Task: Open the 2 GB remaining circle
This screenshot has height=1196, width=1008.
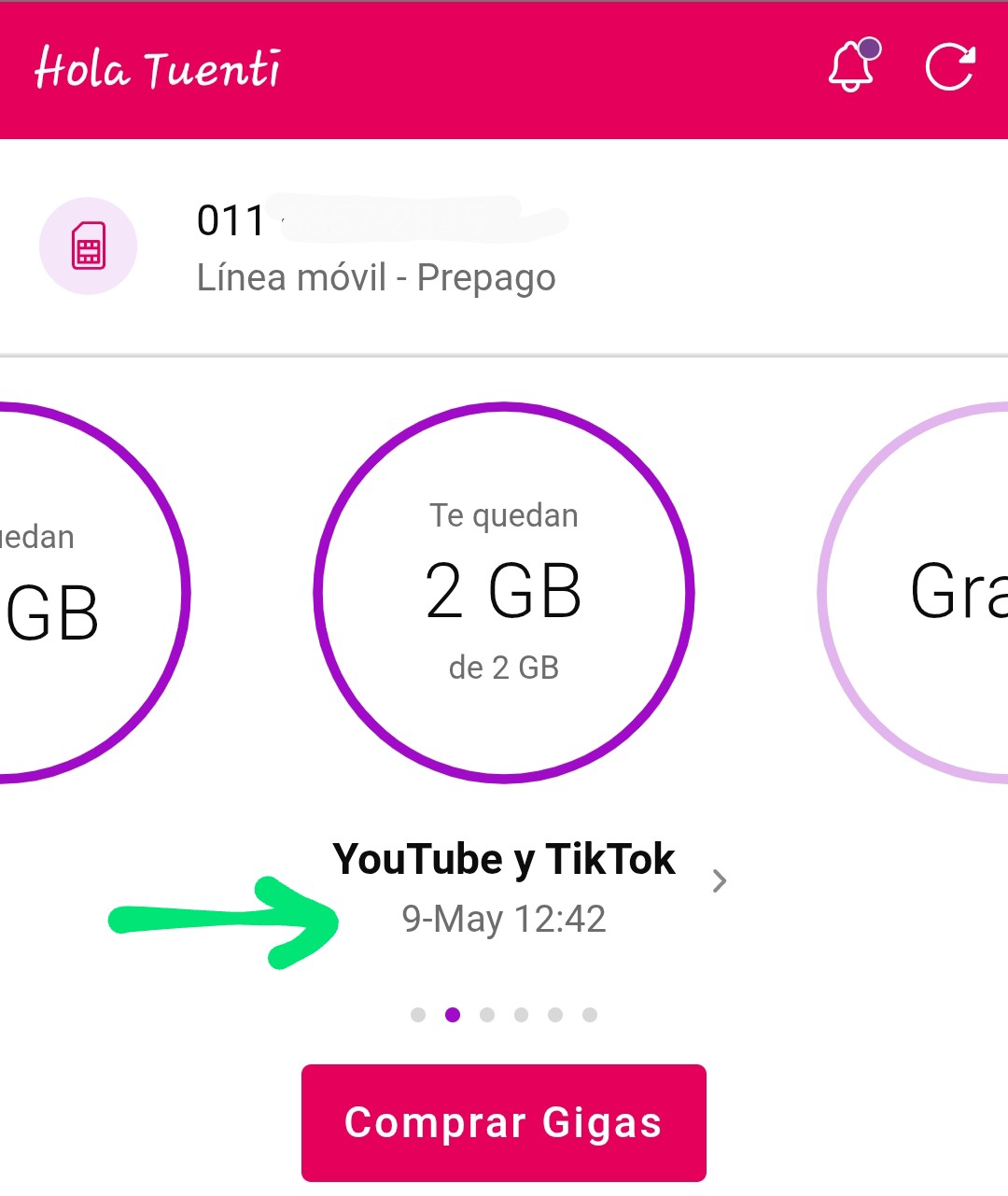Action: (504, 593)
